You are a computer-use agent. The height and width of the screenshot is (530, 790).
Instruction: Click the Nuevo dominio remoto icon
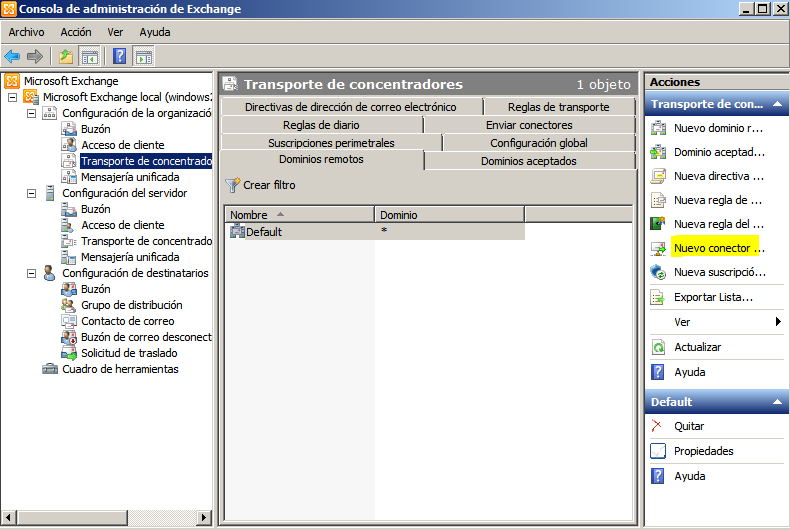pyautogui.click(x=658, y=128)
